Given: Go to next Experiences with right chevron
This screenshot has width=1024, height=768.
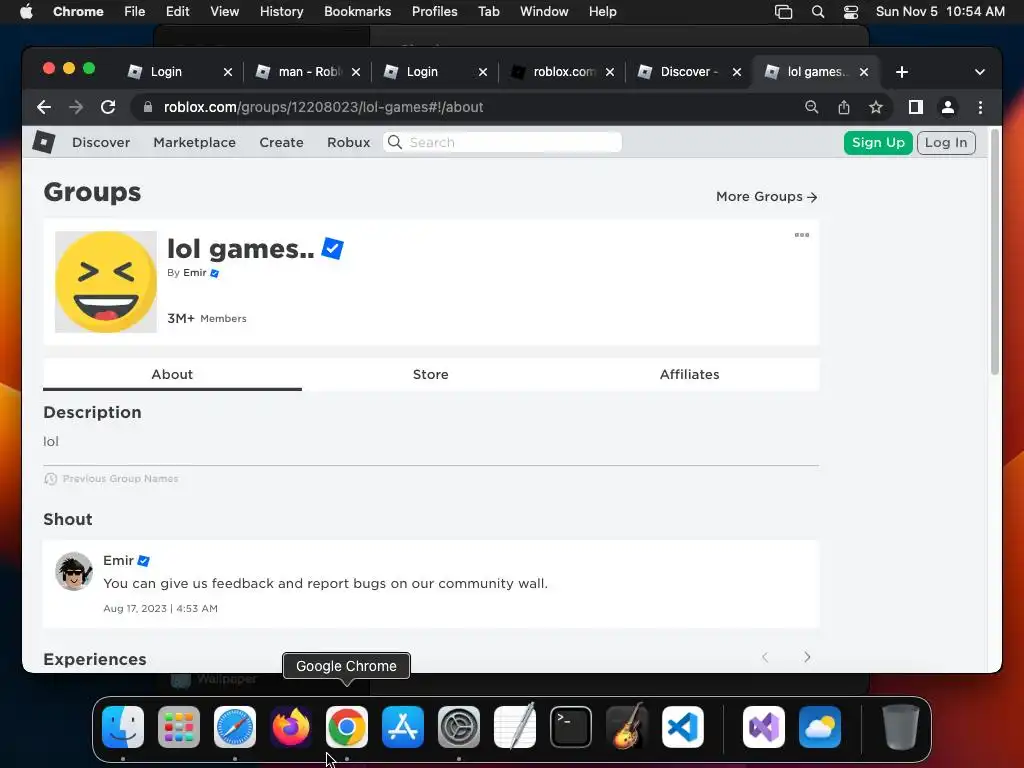Looking at the screenshot, I should 807,657.
